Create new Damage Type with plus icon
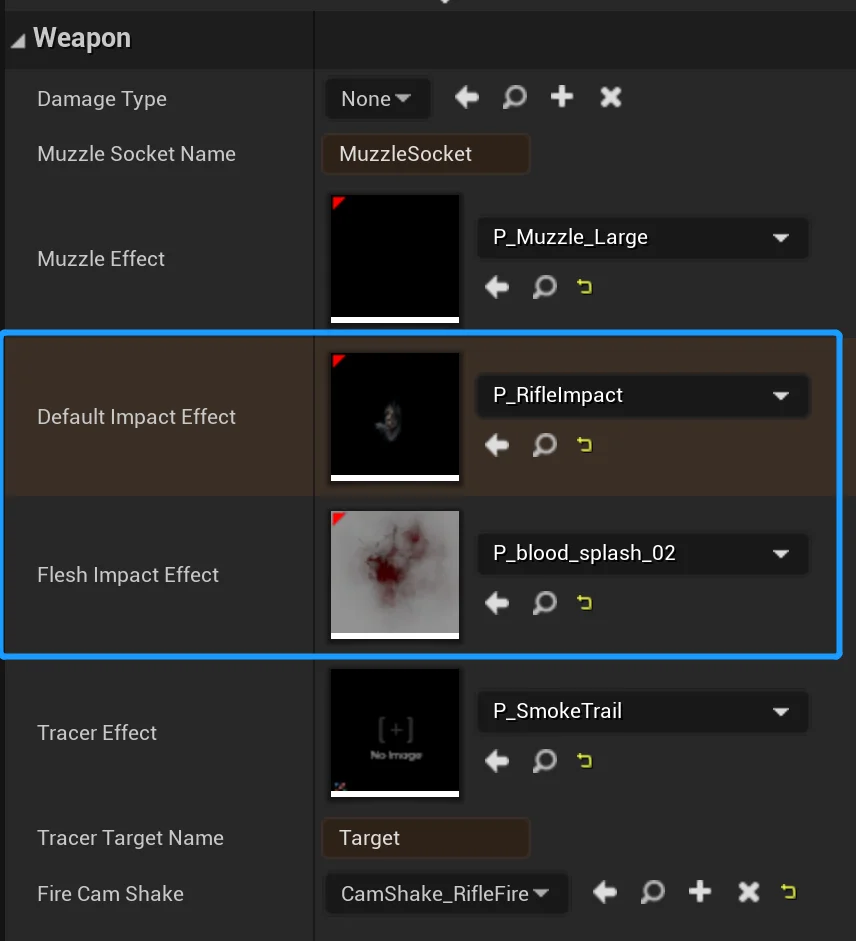This screenshot has width=856, height=941. click(x=562, y=97)
